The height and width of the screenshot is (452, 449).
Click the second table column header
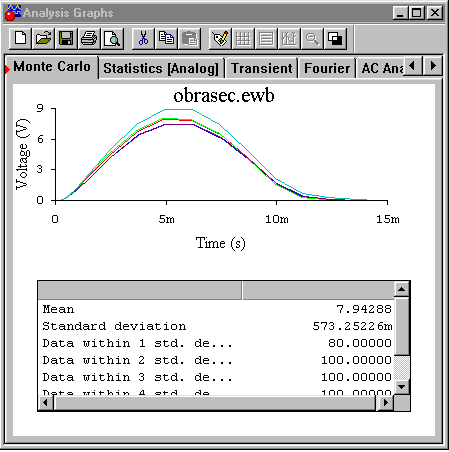(318, 290)
